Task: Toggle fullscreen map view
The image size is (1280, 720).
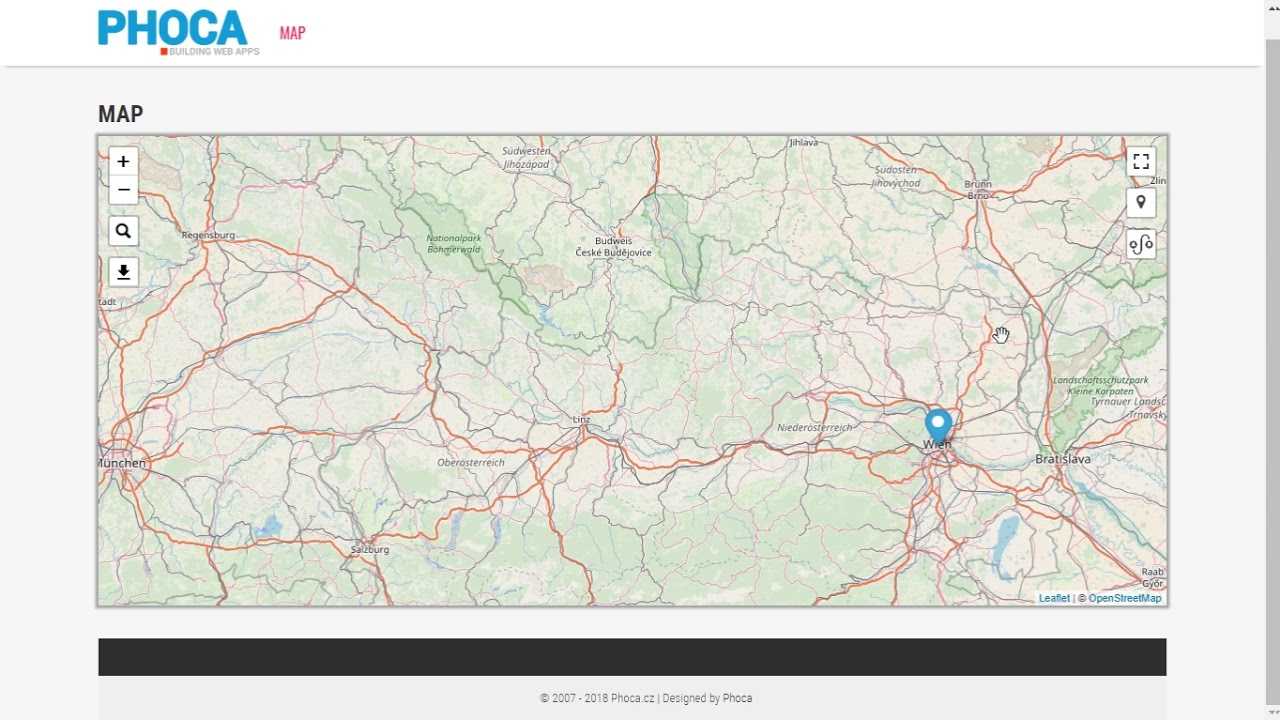Action: click(1141, 162)
